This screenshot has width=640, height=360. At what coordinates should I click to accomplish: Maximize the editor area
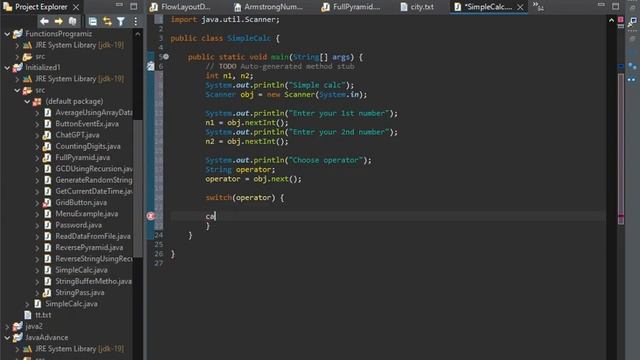(616, 6)
